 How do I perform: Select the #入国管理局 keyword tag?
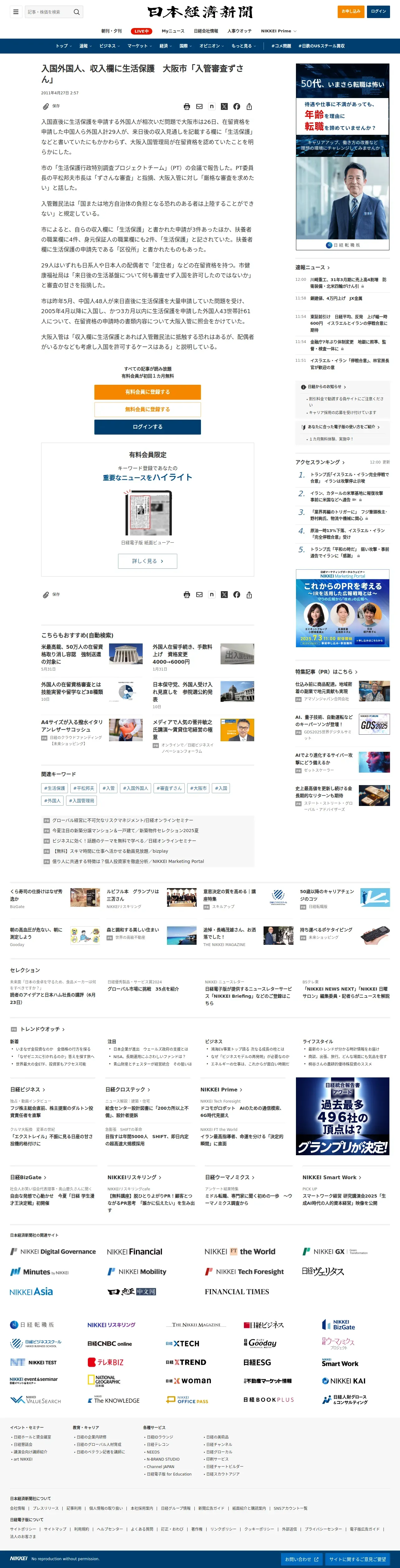click(82, 801)
